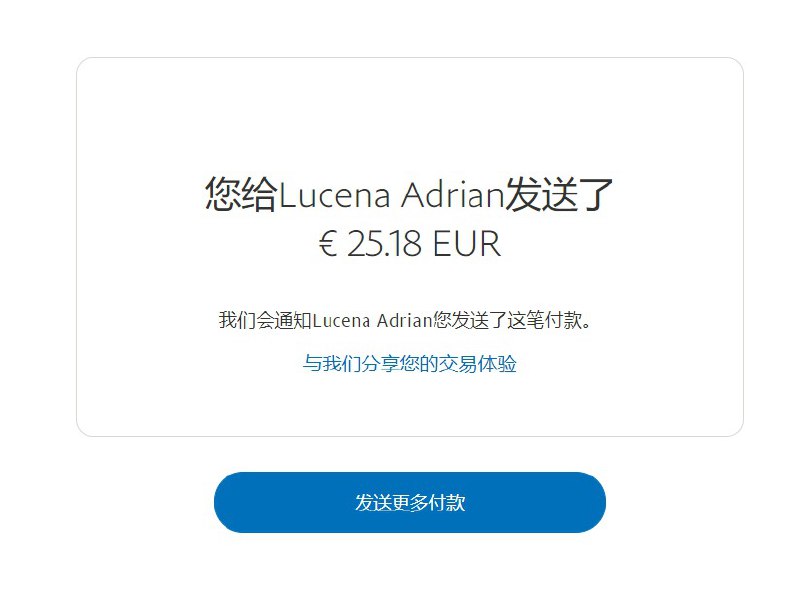This screenshot has width=800, height=599.
Task: Click the € 25.18 EUR amount
Action: 410,243
